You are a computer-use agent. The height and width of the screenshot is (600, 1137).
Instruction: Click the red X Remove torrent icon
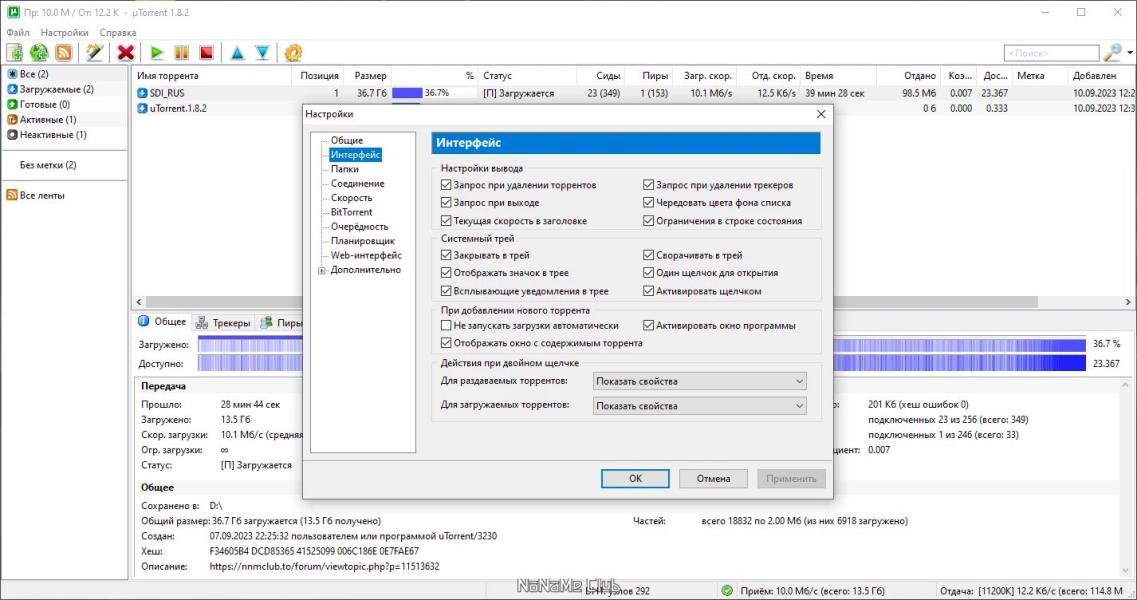[126, 53]
